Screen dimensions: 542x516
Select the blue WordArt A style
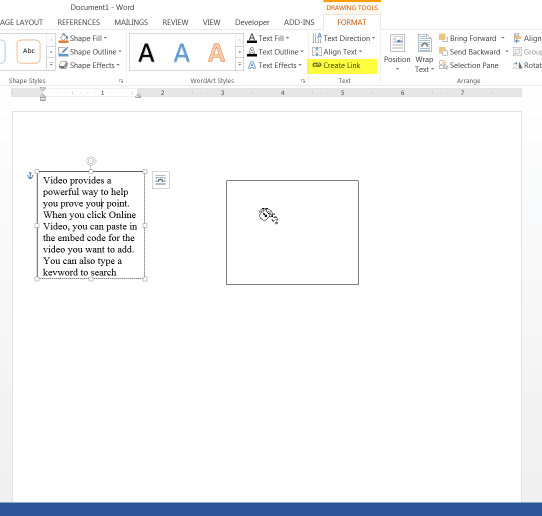tap(181, 53)
